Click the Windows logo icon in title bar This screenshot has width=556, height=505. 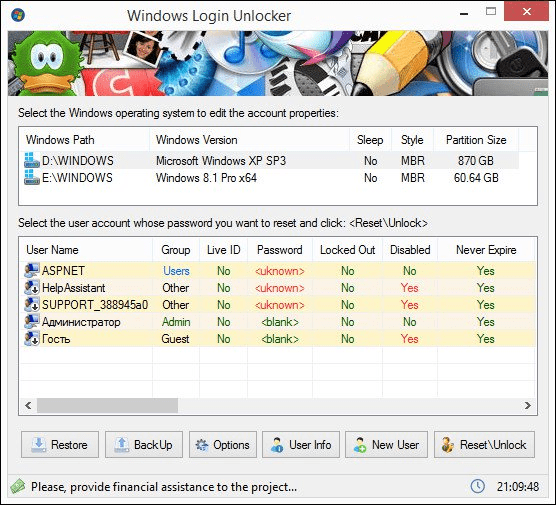tap(18, 15)
